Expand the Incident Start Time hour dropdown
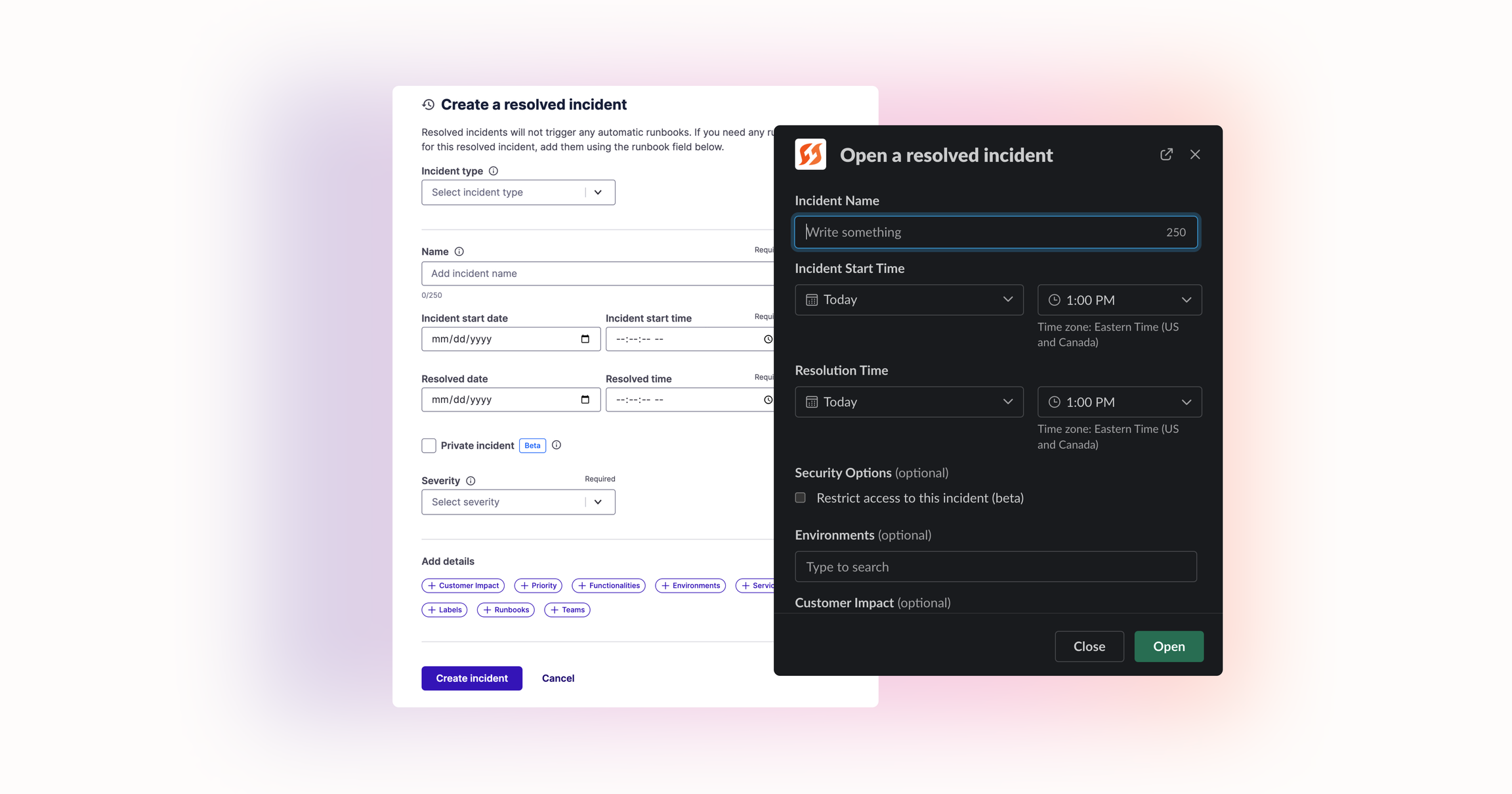The height and width of the screenshot is (794, 1512). pyautogui.click(x=1120, y=300)
